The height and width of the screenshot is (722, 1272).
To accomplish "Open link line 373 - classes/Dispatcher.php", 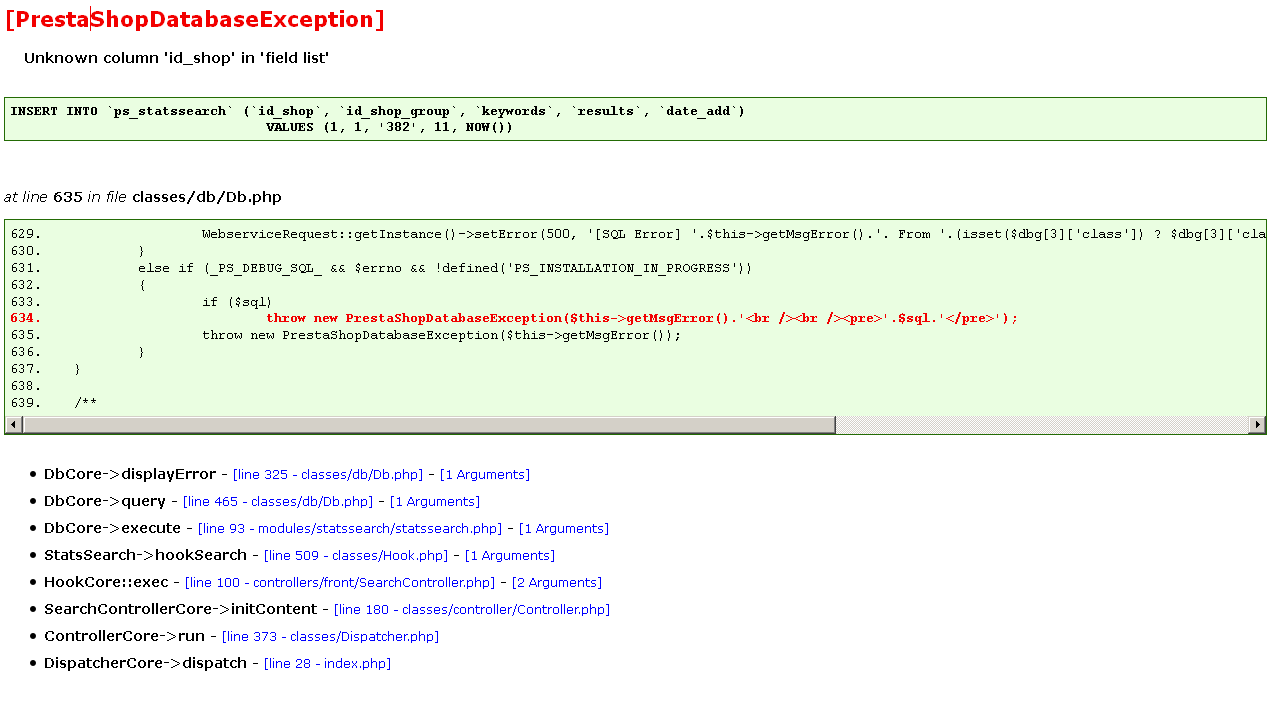I will 330,637.
